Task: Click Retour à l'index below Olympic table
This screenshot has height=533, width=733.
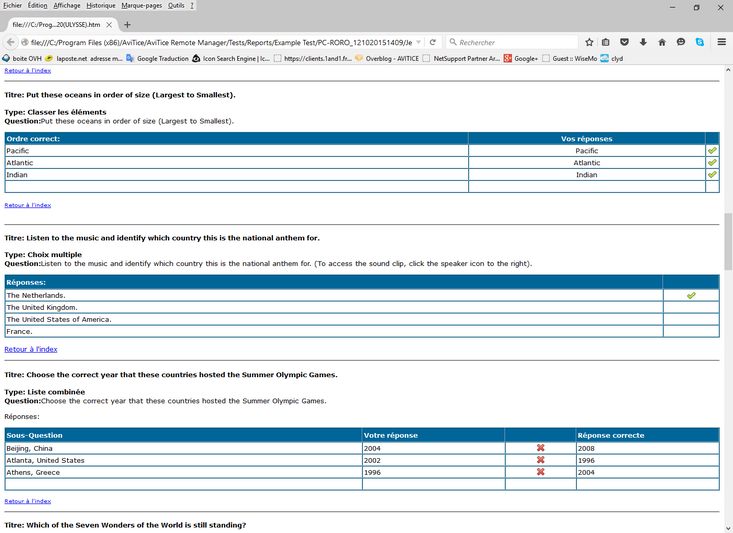Action: point(28,501)
